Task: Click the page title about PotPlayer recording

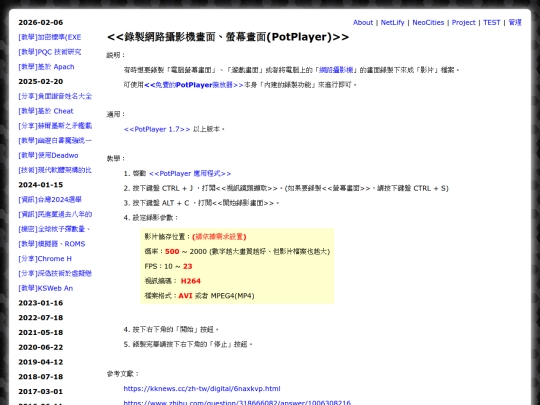Action: pyautogui.click(x=228, y=37)
